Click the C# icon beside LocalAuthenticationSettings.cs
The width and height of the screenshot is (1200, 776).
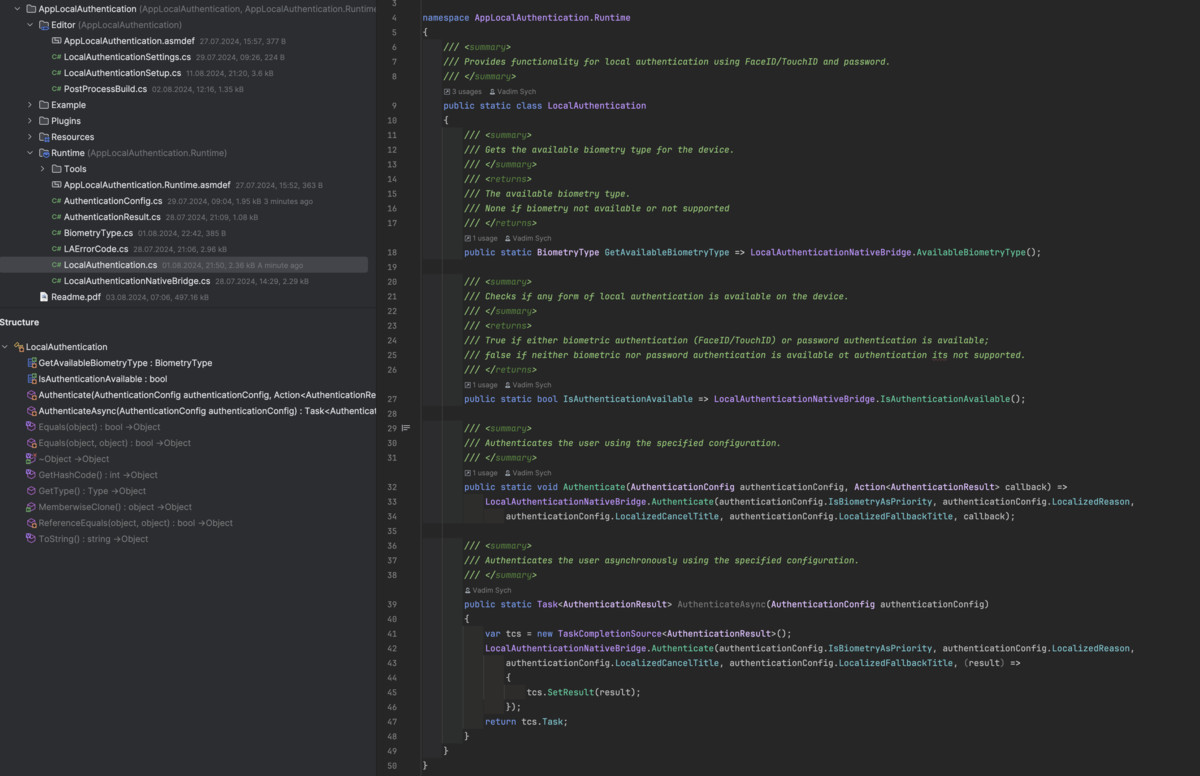(x=56, y=57)
